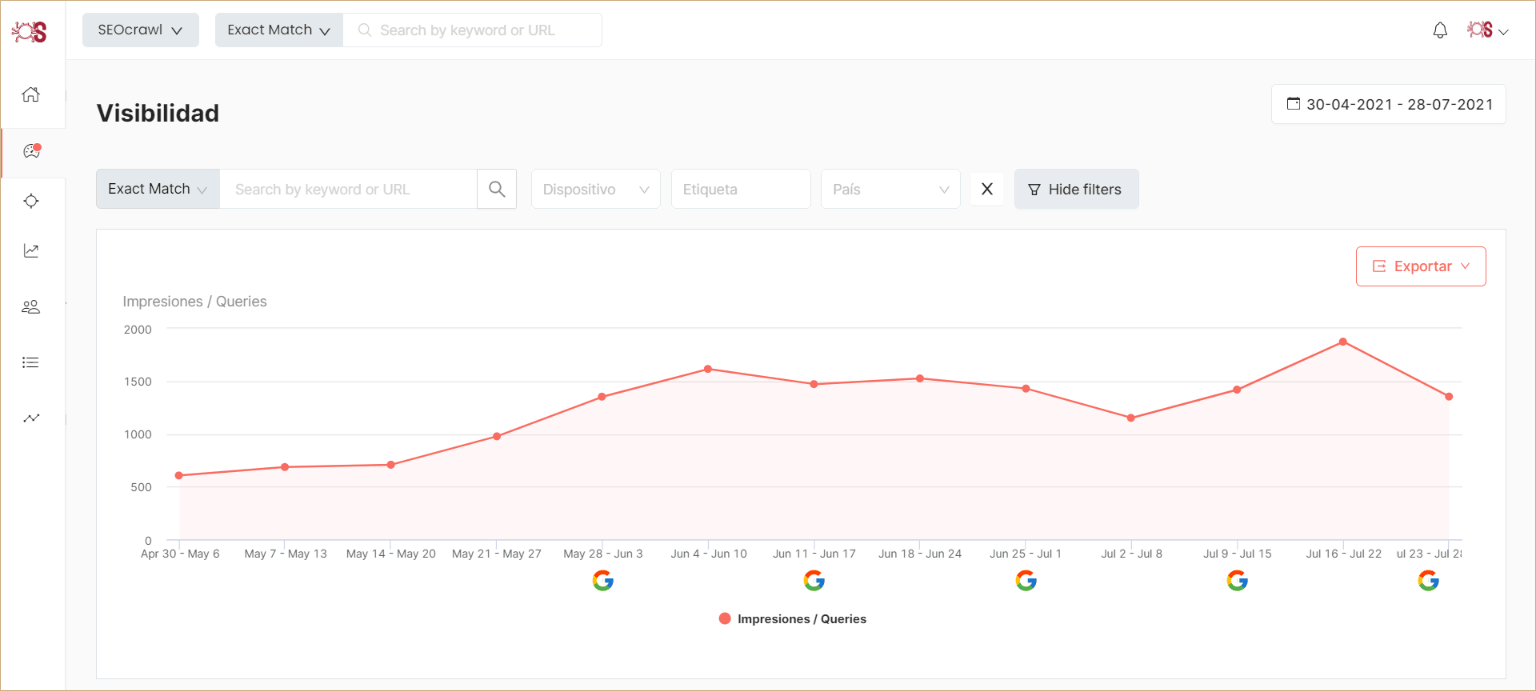This screenshot has width=1536, height=691.
Task: Open the account menu via the profile chevron
Action: coord(1505,30)
